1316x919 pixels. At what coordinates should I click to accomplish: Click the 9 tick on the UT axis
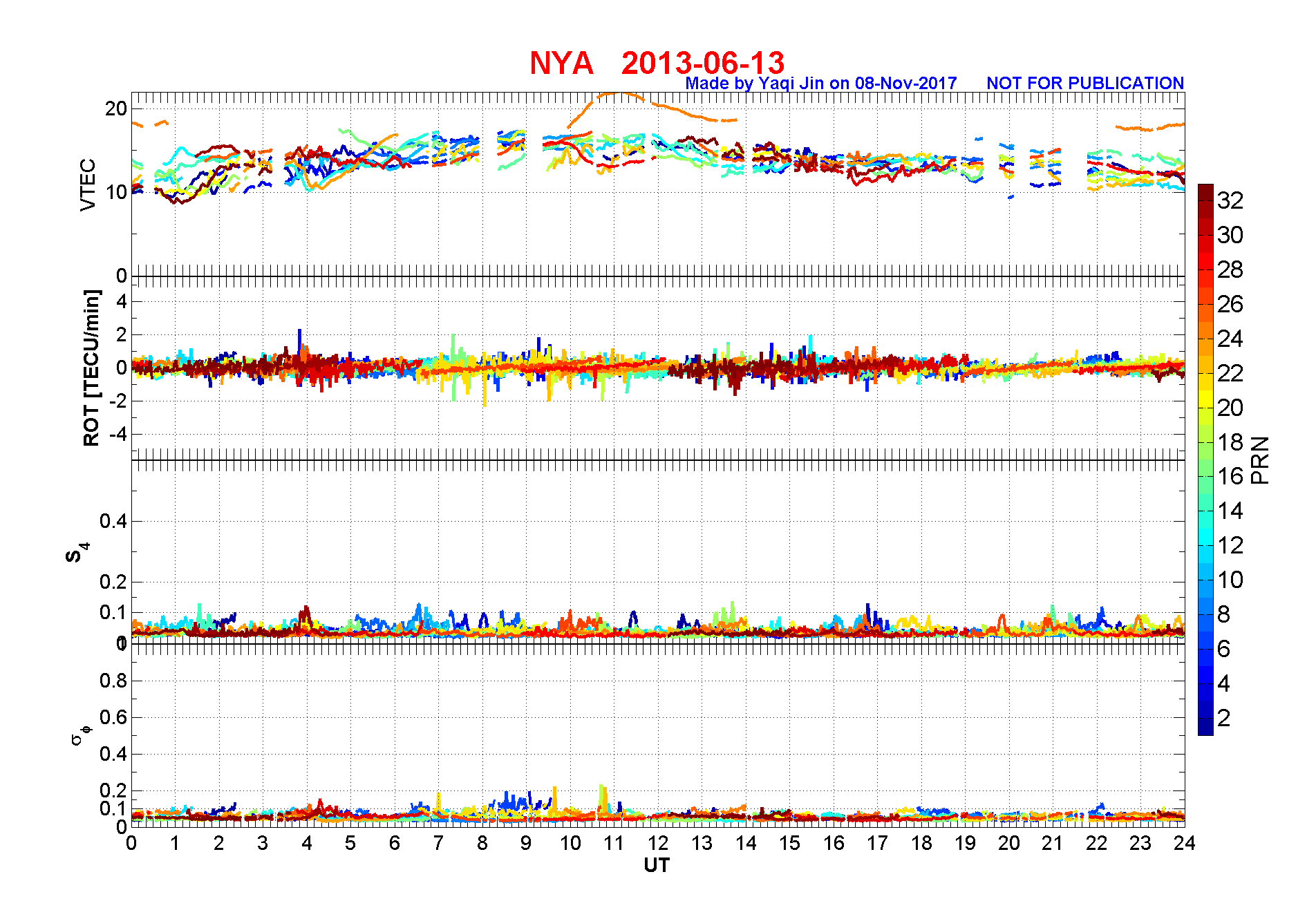click(x=526, y=843)
